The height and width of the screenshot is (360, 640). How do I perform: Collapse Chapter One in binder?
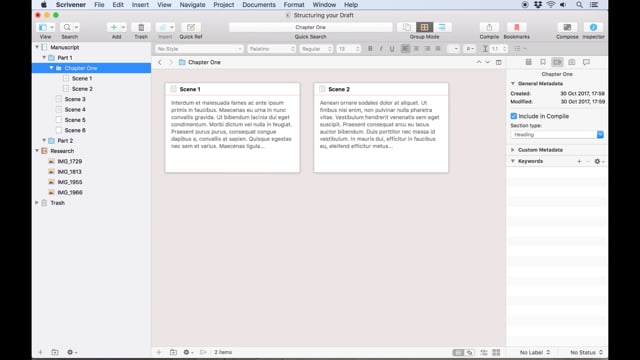click(51, 68)
